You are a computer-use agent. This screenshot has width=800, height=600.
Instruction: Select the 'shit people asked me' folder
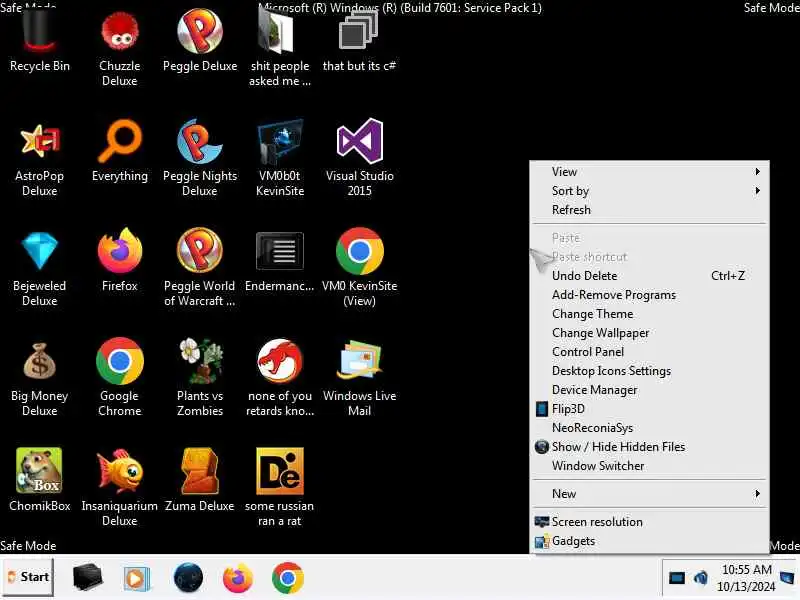point(280,47)
